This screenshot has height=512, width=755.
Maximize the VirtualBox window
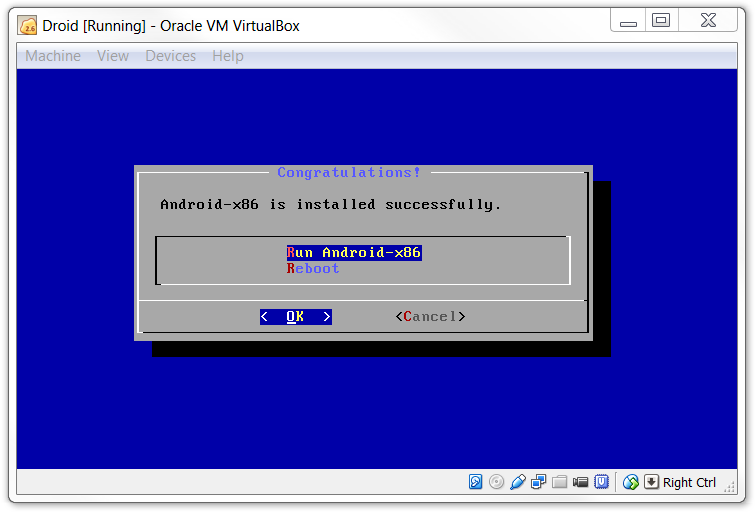pyautogui.click(x=661, y=21)
